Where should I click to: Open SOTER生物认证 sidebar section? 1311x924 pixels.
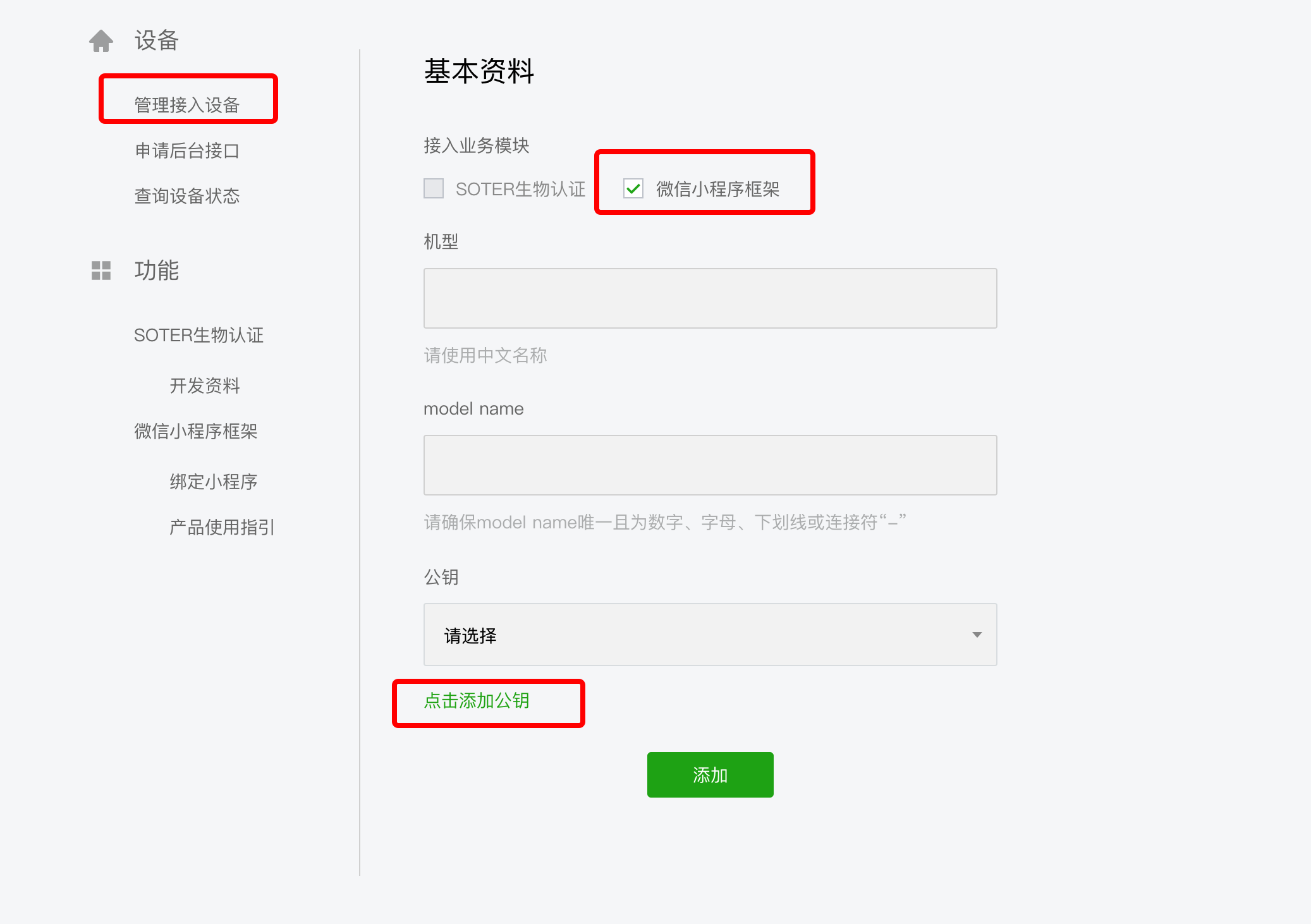pos(198,335)
